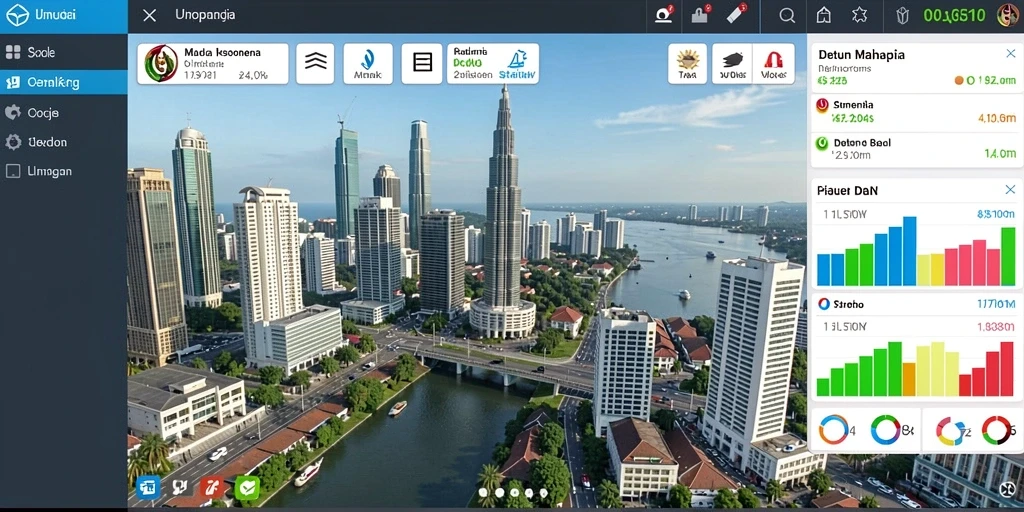Screen dimensions: 1024x512
Task: Close the Unopangia view with the X
Action: click(x=150, y=16)
